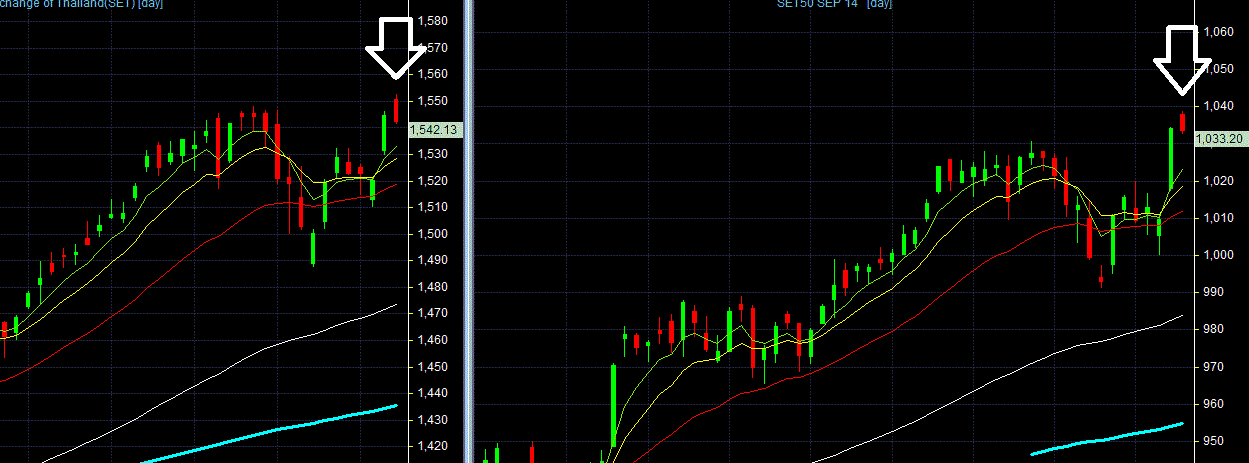
Task: Click the 1,450 price axis value
Action: click(432, 367)
